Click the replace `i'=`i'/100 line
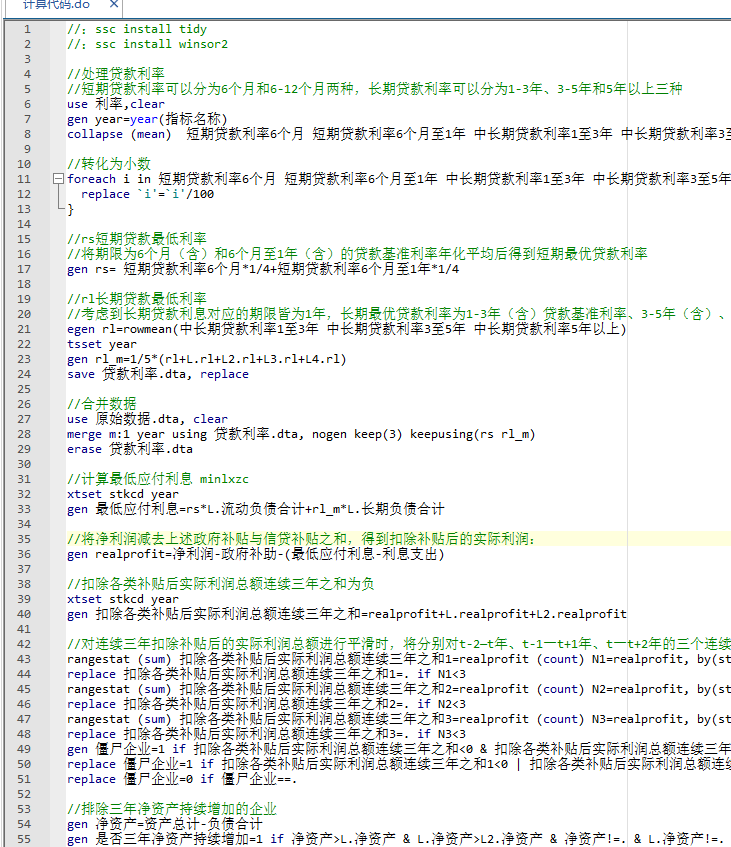Image resolution: width=731 pixels, height=847 pixels. coord(147,194)
